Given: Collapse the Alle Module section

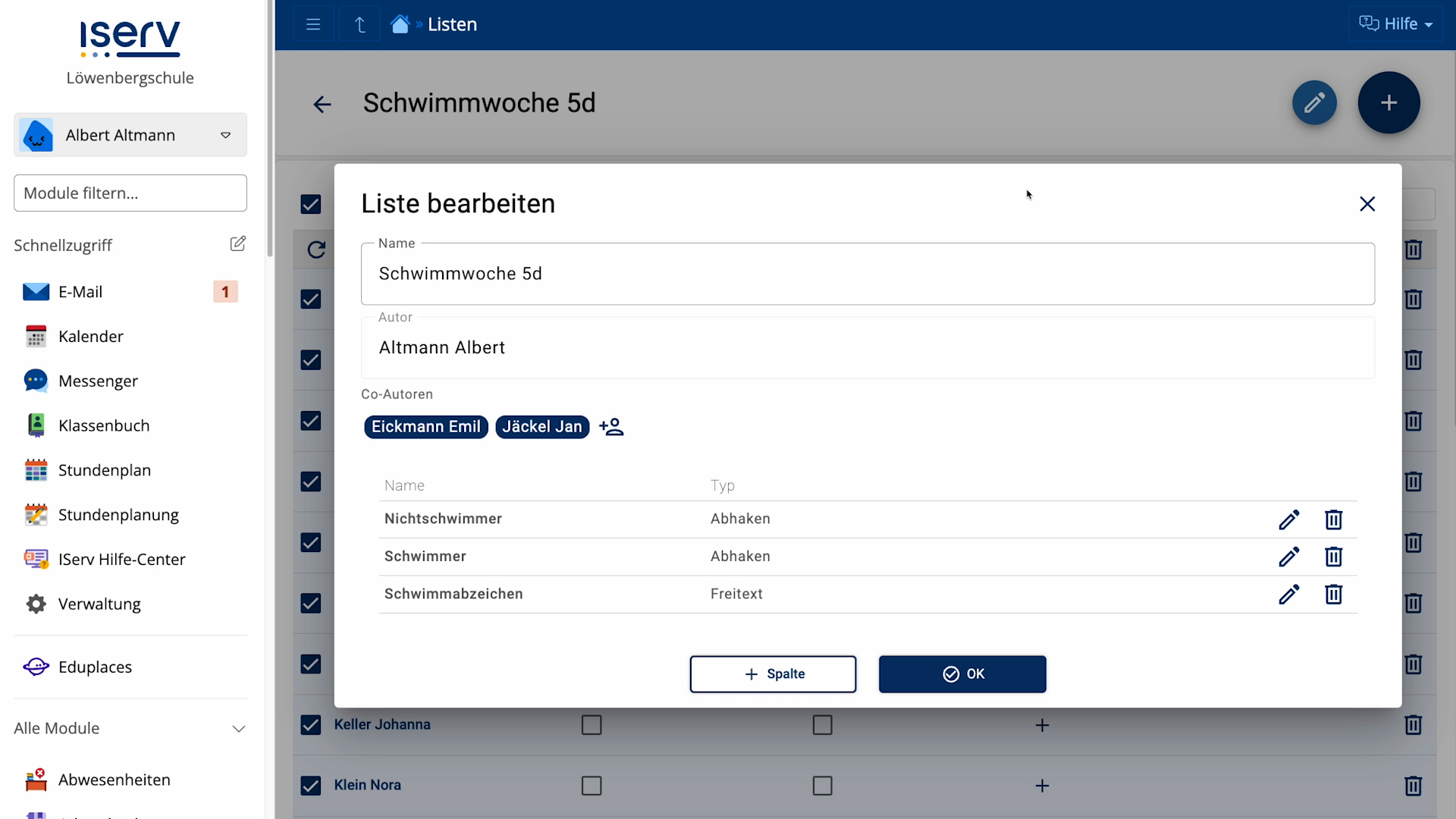Looking at the screenshot, I should pyautogui.click(x=238, y=729).
